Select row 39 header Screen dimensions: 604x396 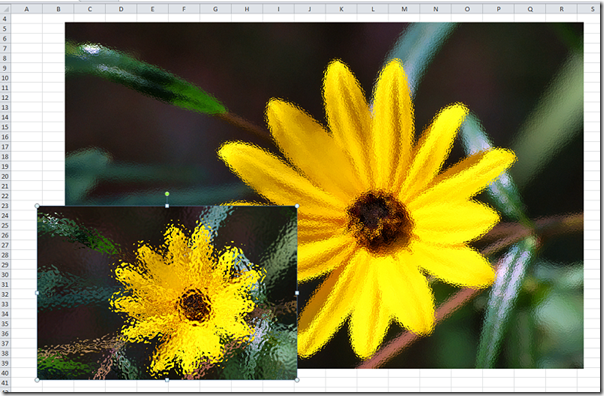5,363
